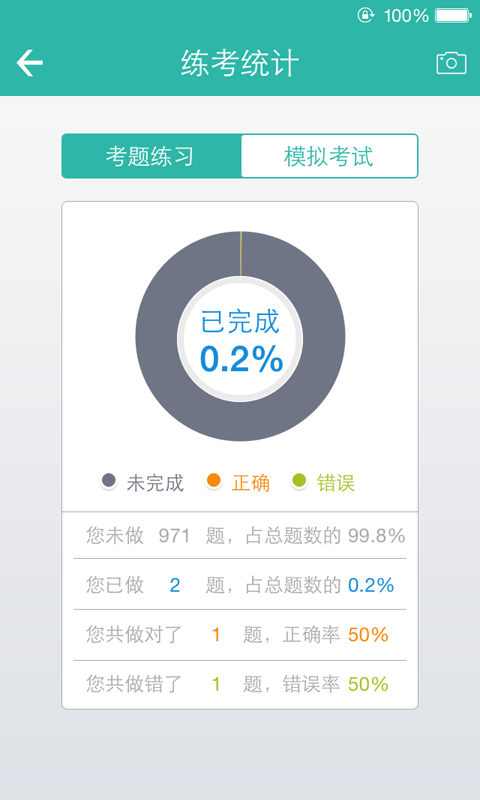Tap the orange 正确 legend dot
The width and height of the screenshot is (480, 800).
point(214,481)
